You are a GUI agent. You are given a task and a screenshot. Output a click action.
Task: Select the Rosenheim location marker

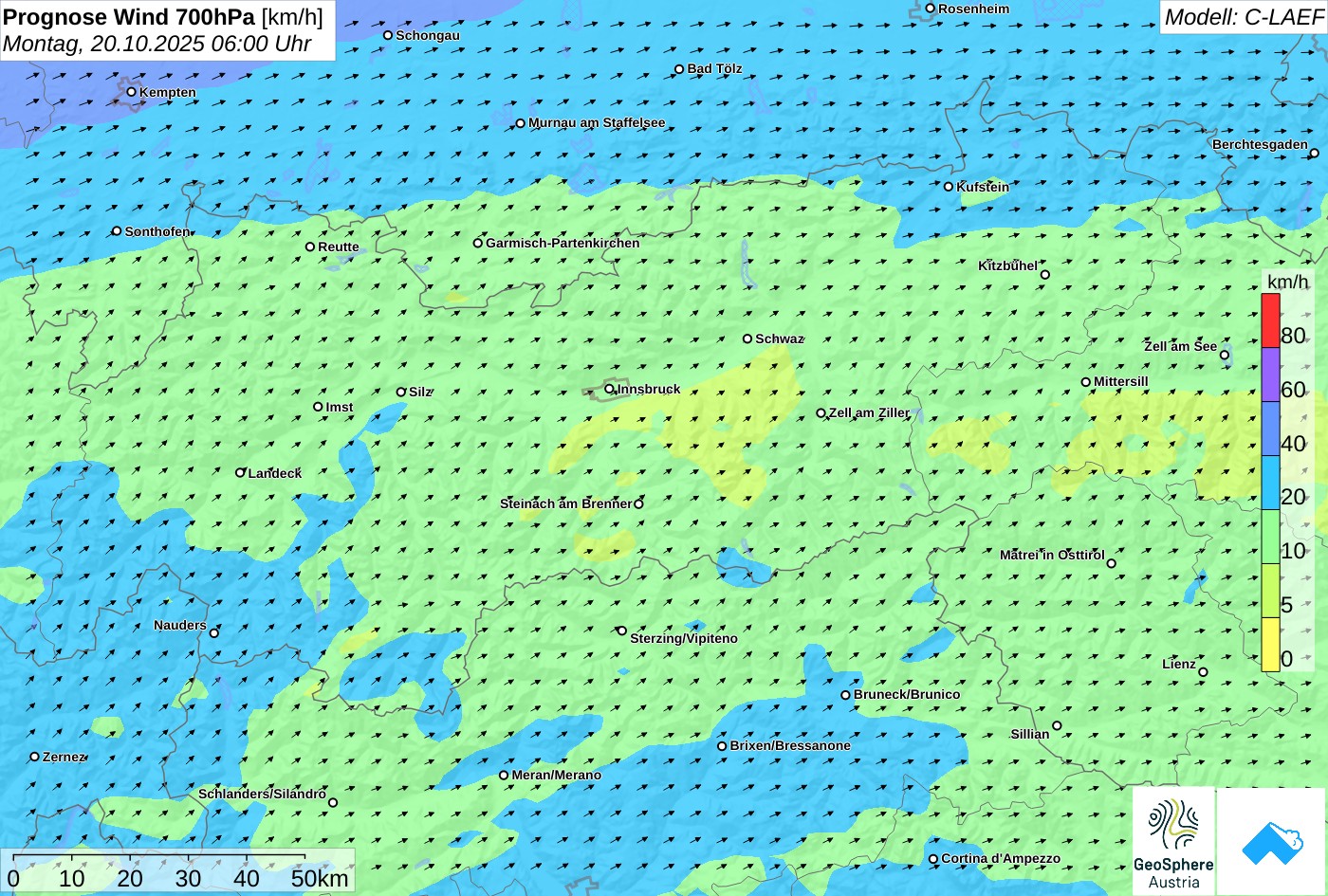(931, 9)
